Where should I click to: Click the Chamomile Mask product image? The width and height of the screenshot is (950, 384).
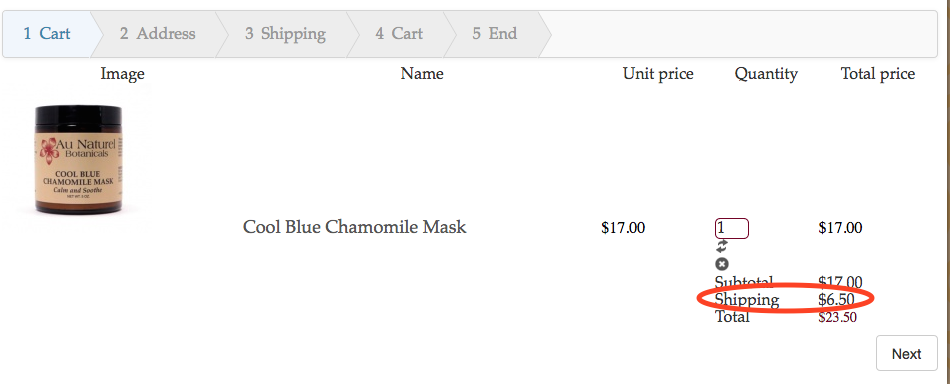point(78,159)
